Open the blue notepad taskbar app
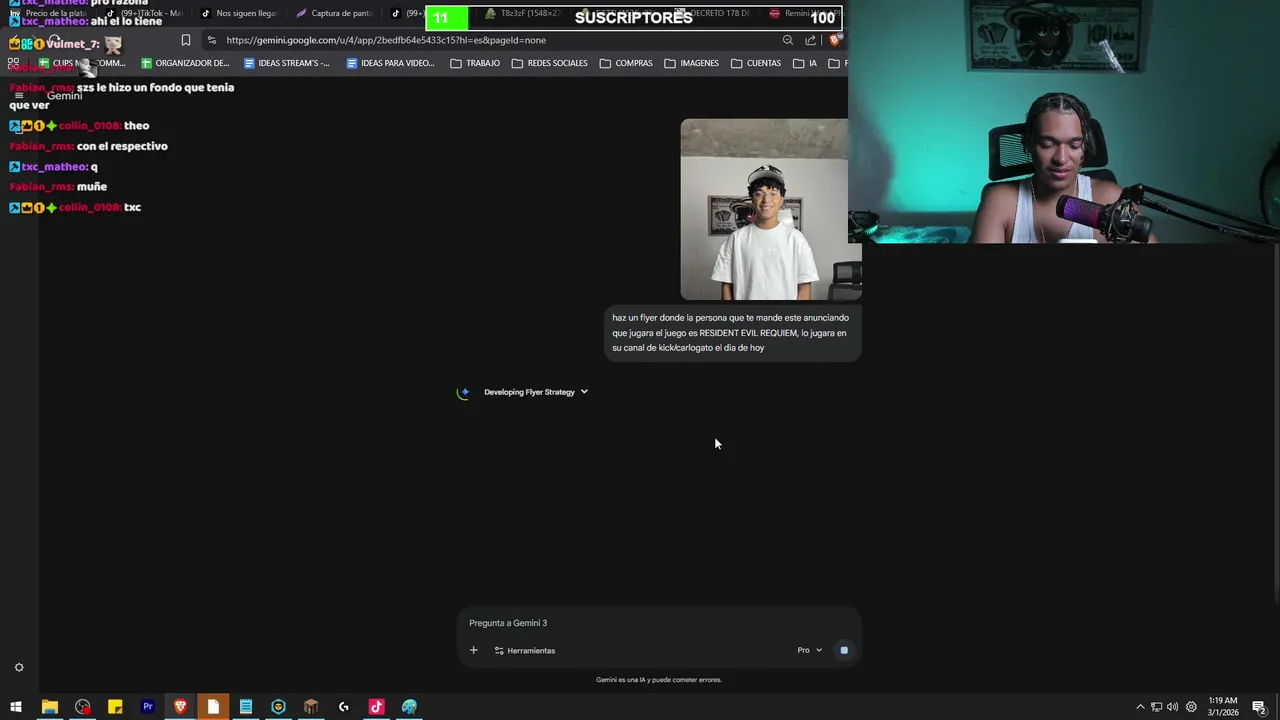The image size is (1280, 720). tap(245, 707)
